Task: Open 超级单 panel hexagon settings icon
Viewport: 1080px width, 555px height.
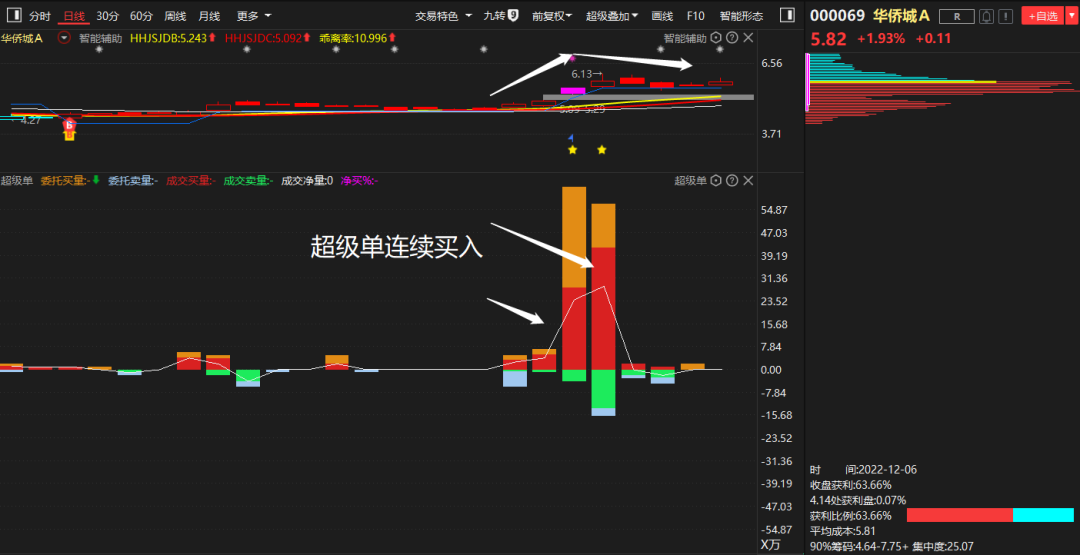Action: (x=716, y=180)
